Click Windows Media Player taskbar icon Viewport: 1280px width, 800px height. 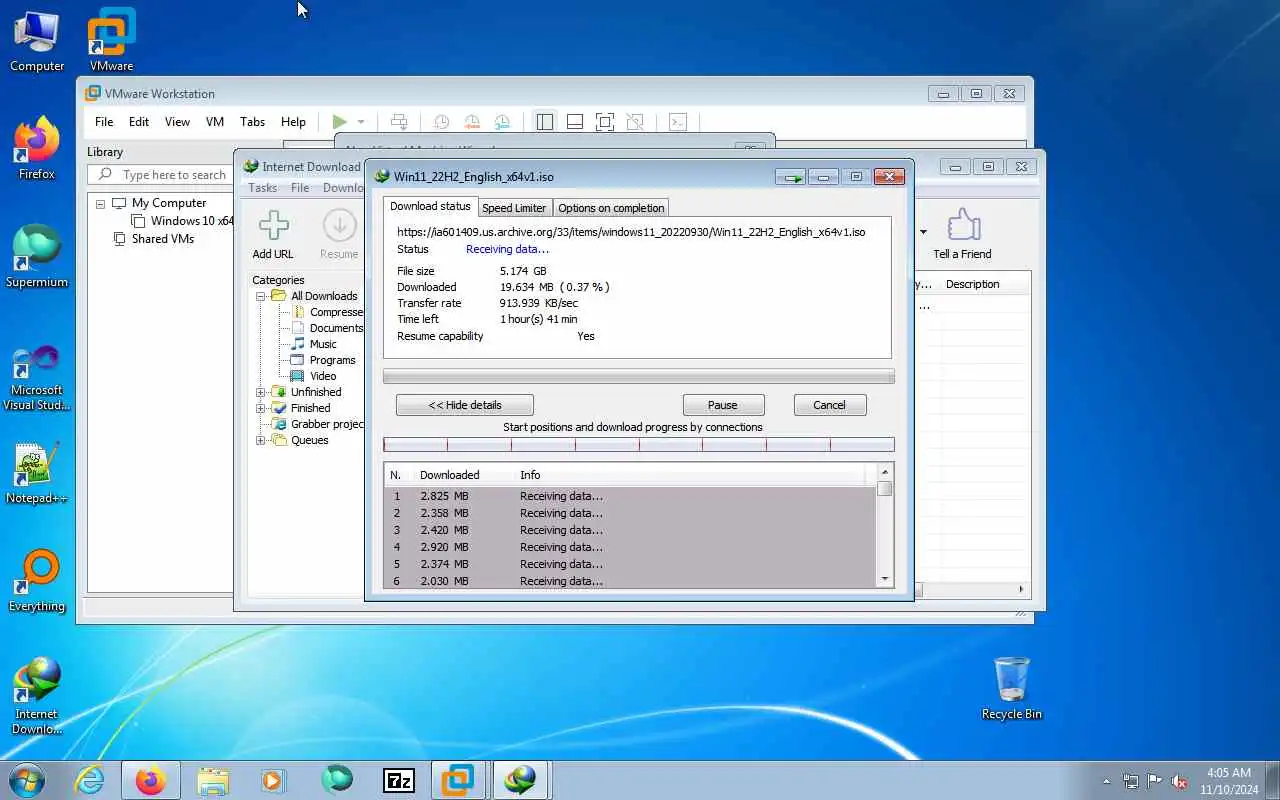273,780
